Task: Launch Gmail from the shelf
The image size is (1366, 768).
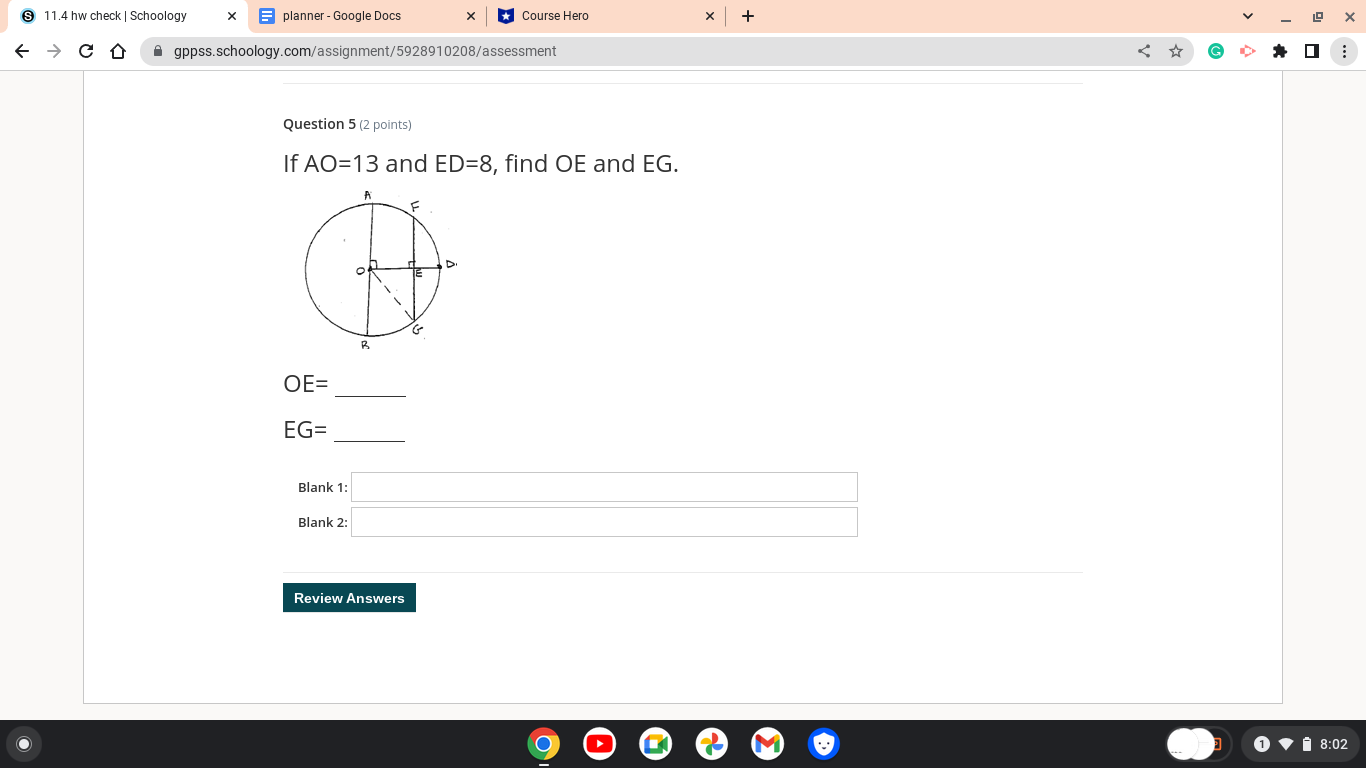Action: (768, 744)
